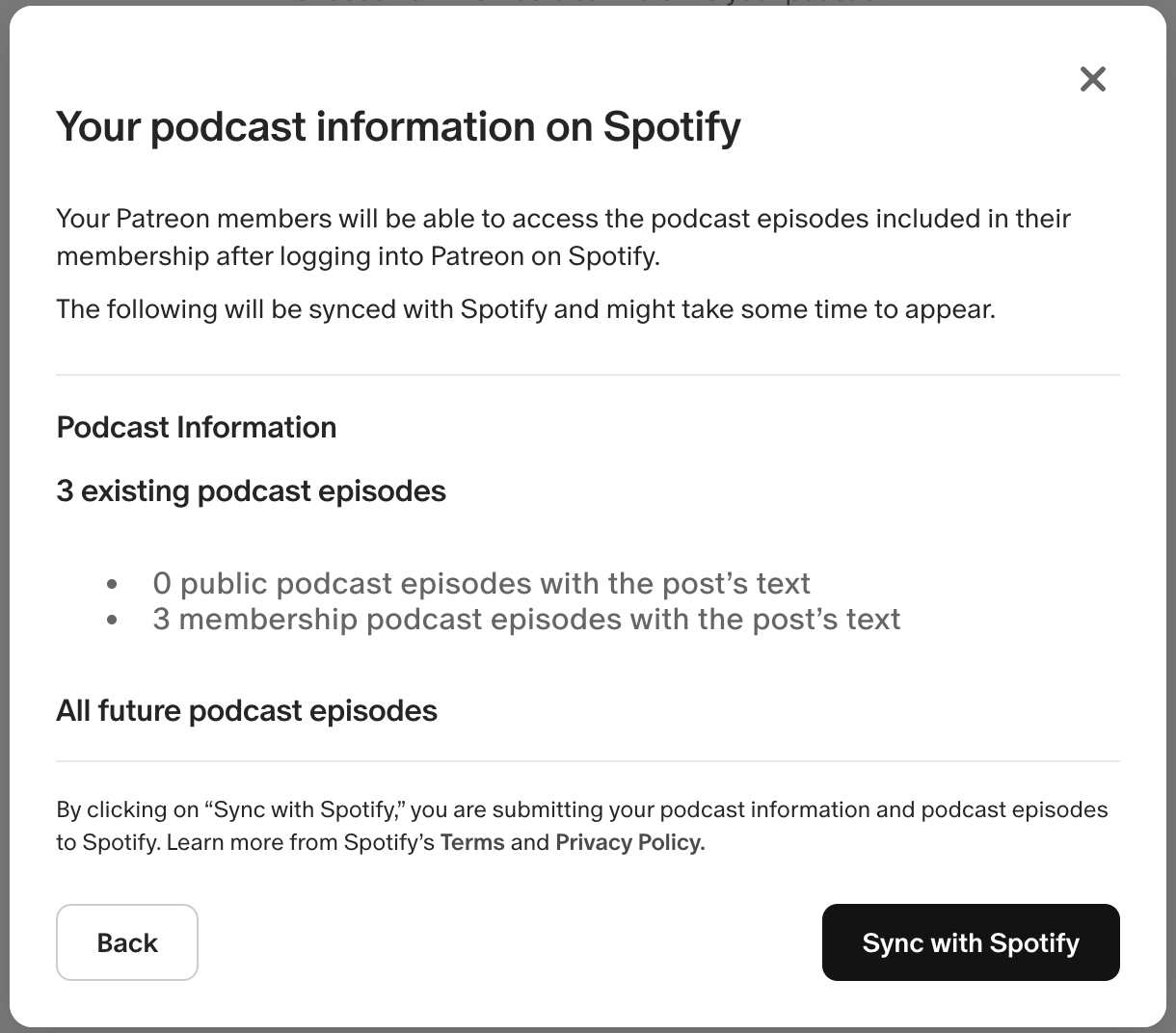Click the 'By clicking on Sync with Spotify' disclaimer

tap(582, 826)
